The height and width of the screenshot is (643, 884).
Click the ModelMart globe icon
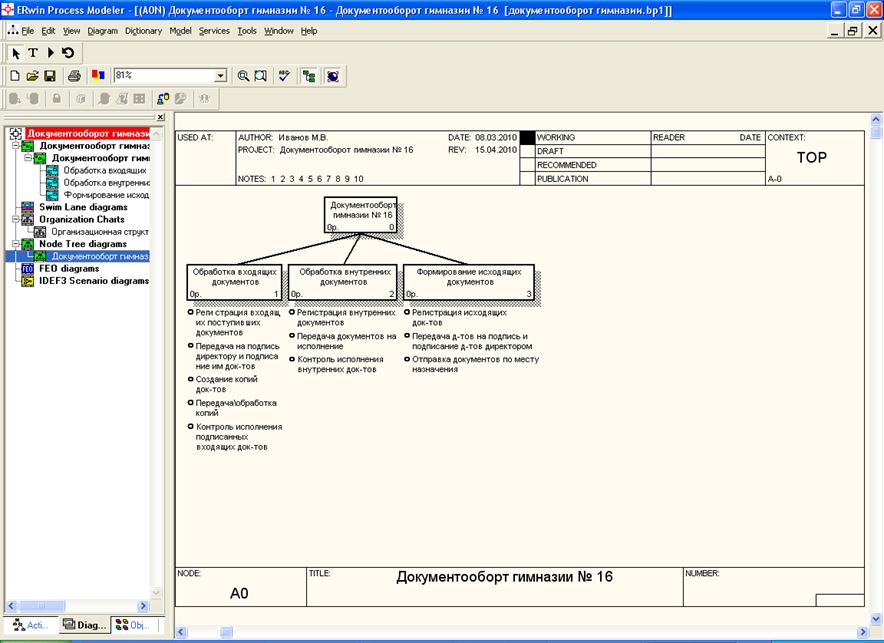333,76
